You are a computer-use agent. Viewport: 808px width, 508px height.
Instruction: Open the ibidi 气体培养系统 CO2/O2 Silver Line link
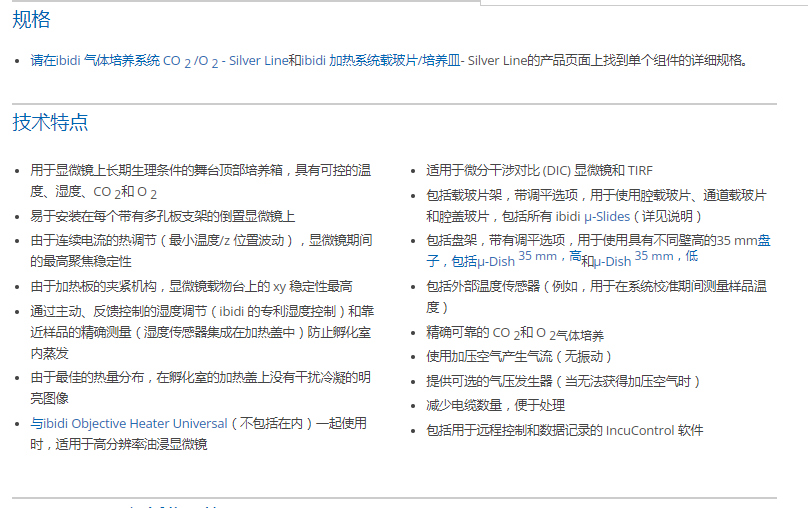(159, 61)
